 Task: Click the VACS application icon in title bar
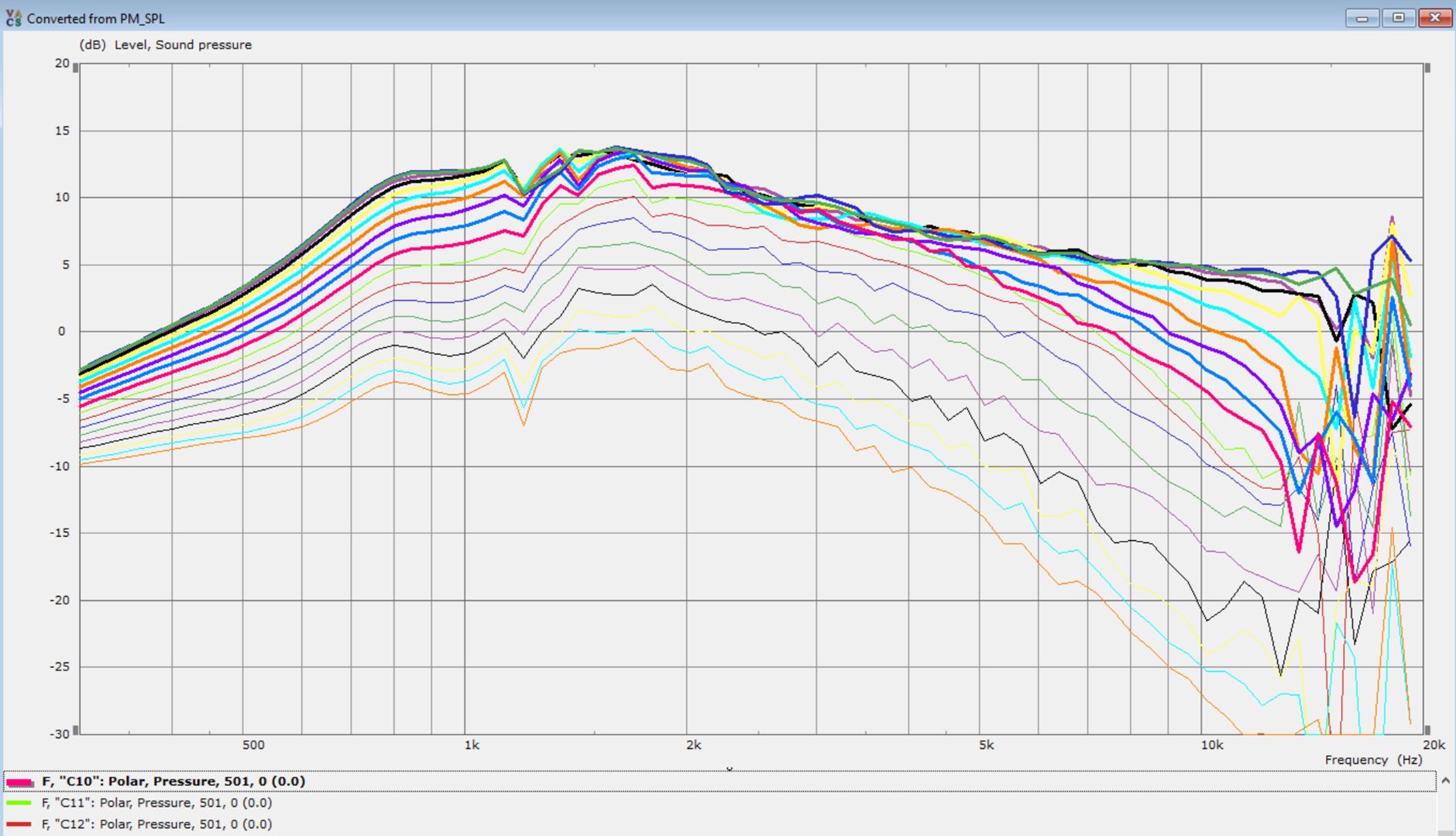pyautogui.click(x=14, y=18)
